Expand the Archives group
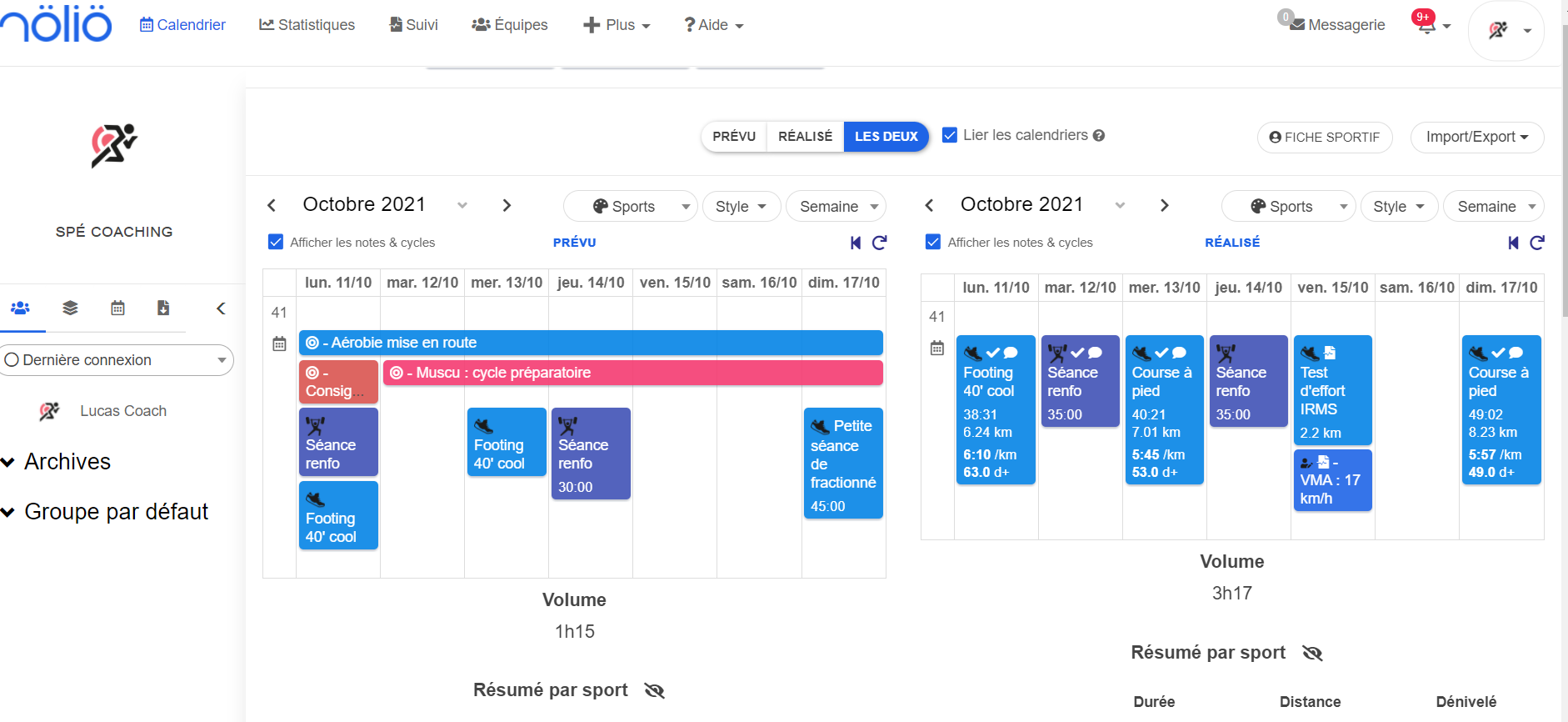This screenshot has width=1568, height=722. tap(56, 462)
